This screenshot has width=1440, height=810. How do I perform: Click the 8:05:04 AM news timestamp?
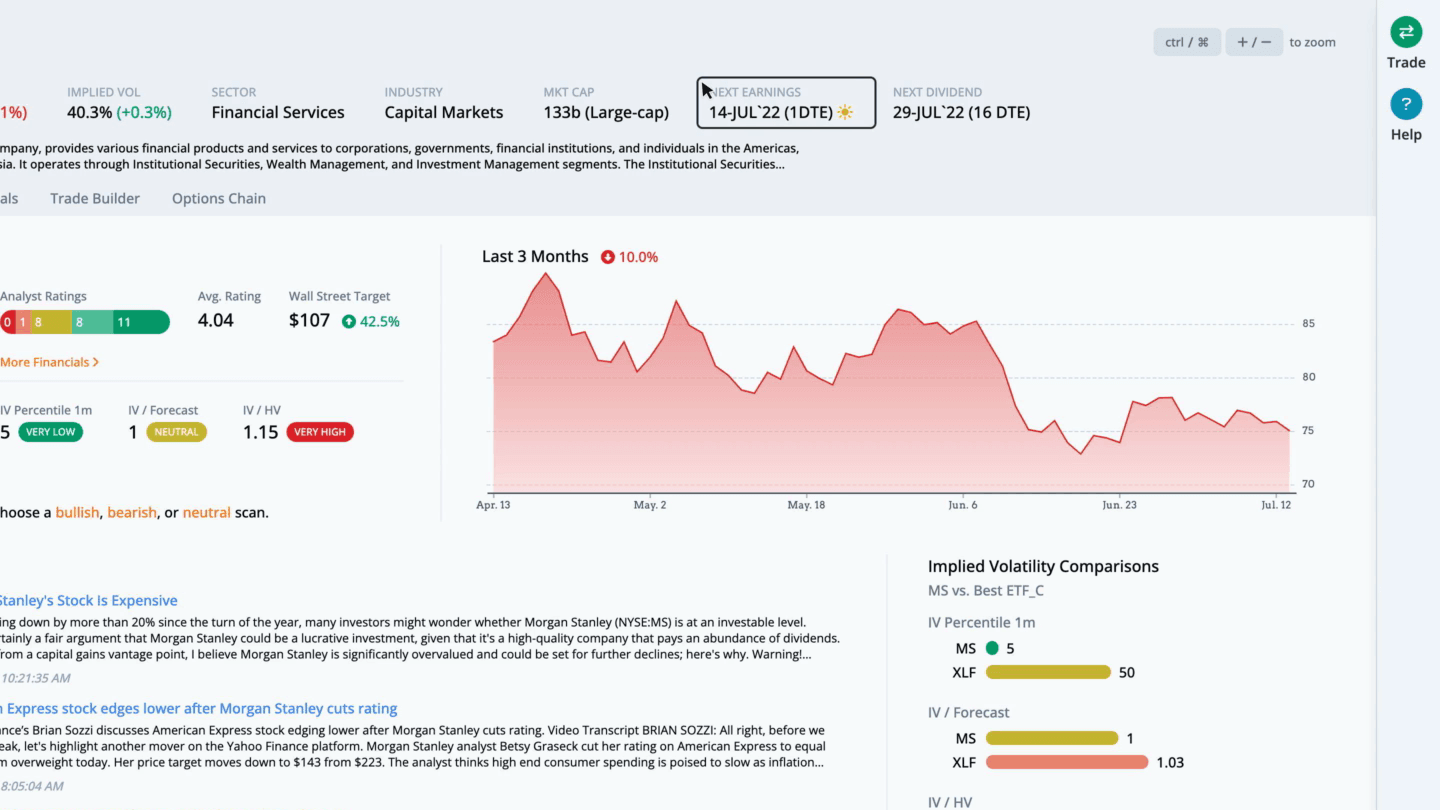[x=32, y=786]
